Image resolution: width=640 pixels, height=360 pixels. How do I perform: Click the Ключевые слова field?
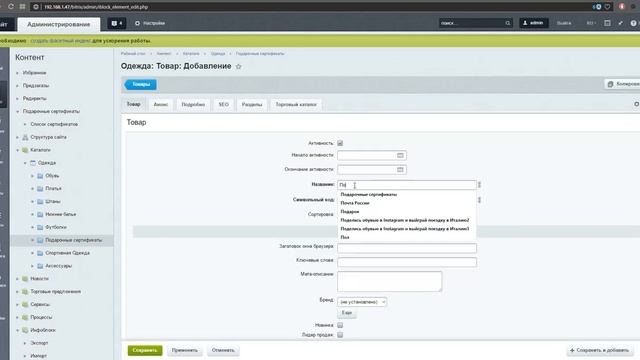[x=407, y=262]
